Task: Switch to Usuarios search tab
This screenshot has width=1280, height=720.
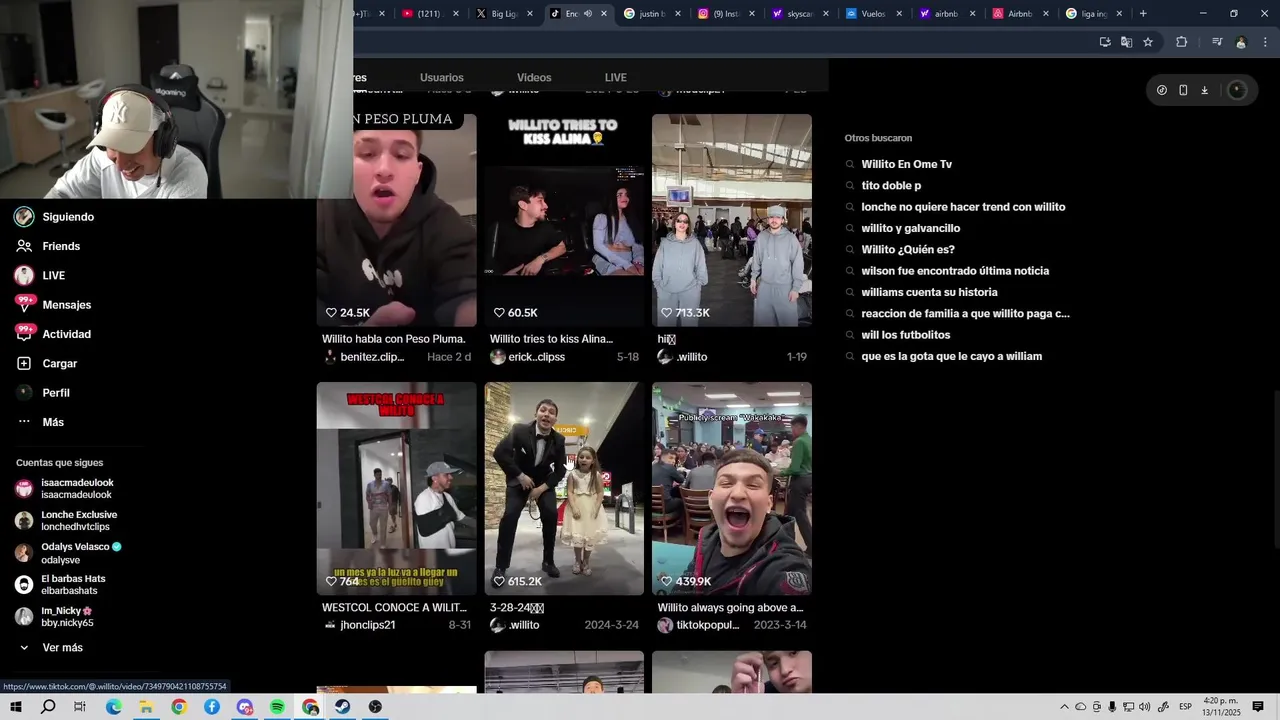Action: click(441, 77)
